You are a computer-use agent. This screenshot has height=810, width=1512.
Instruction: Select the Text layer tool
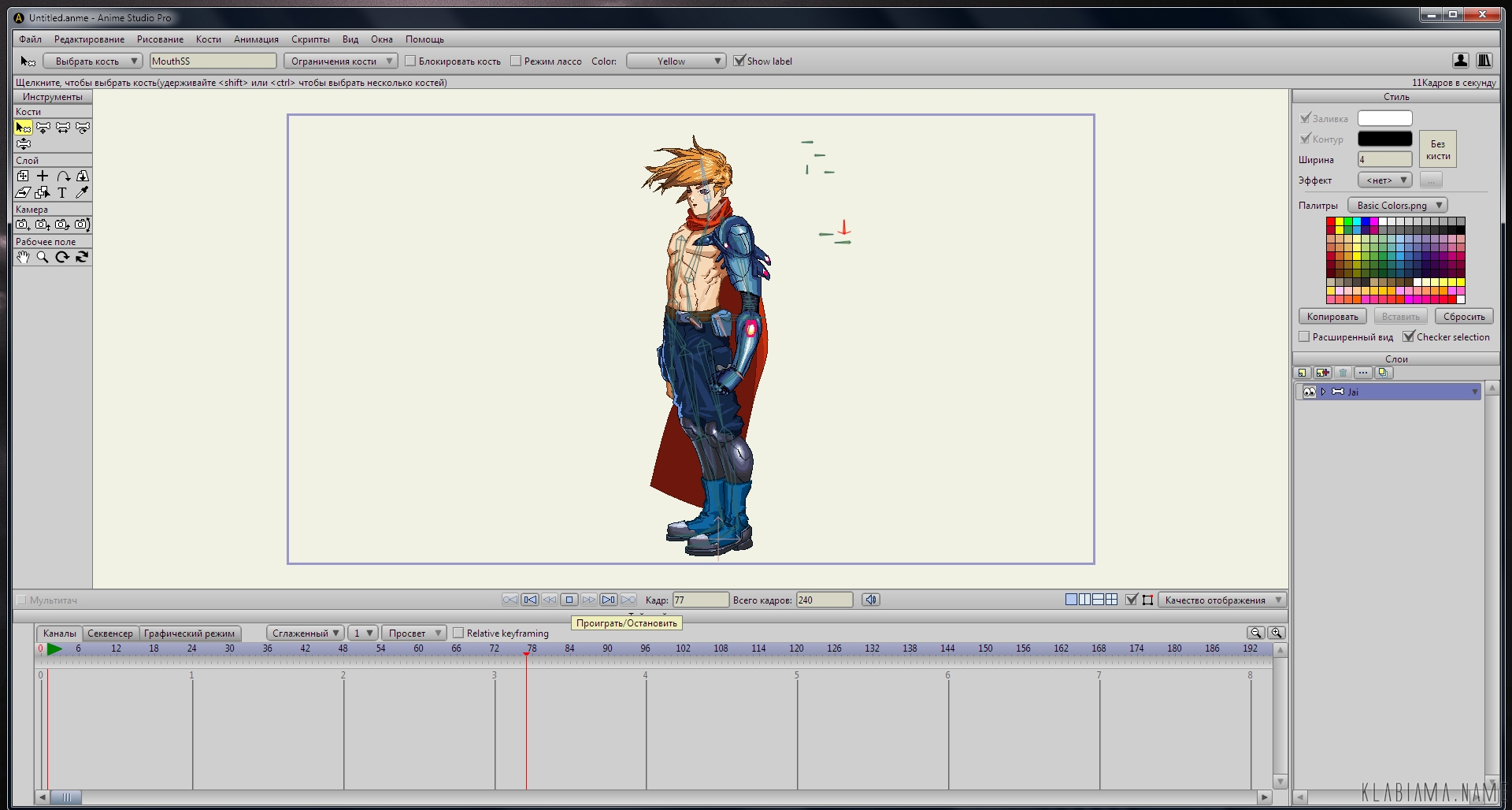[x=62, y=193]
